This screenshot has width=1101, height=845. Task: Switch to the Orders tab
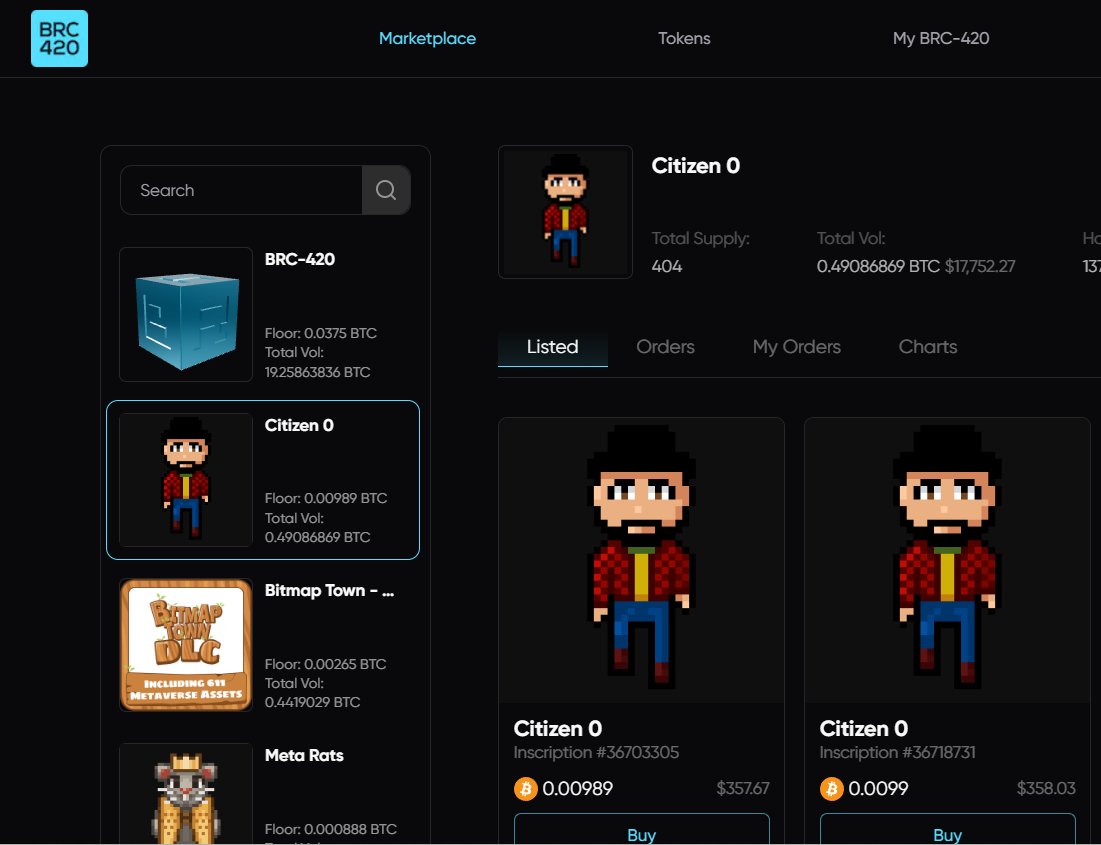tap(666, 347)
